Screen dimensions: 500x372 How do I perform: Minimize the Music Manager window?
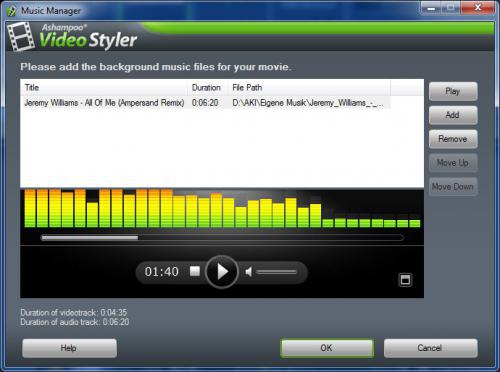431,7
